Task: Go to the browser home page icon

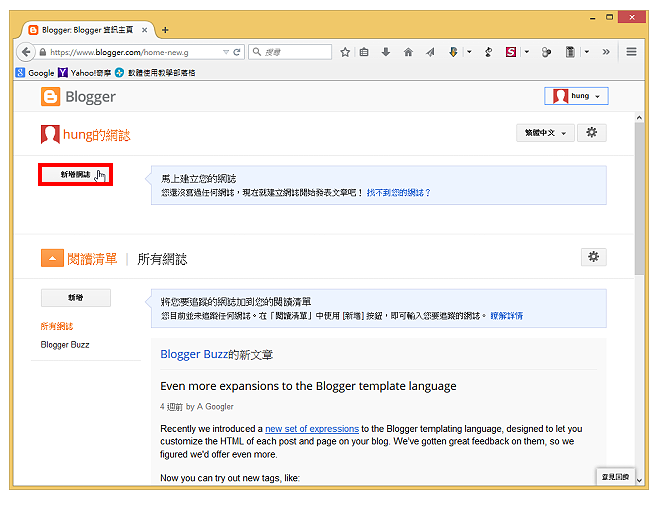Action: pos(408,52)
